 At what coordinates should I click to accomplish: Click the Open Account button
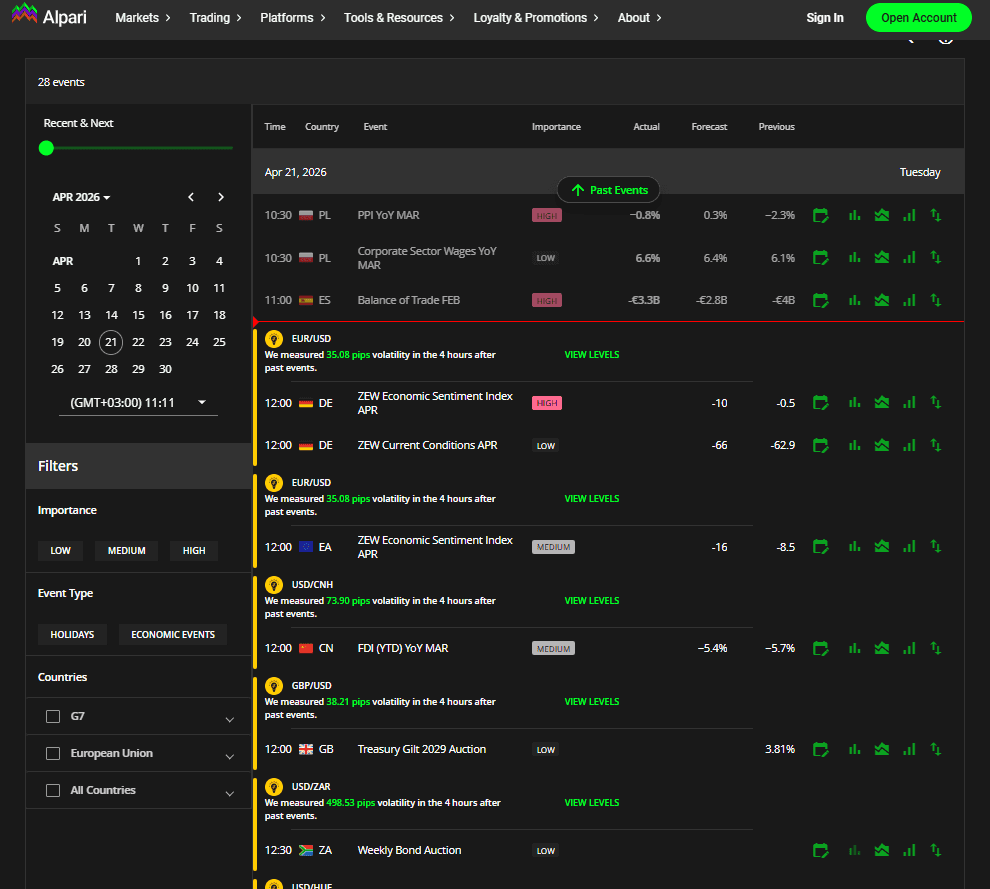(918, 18)
